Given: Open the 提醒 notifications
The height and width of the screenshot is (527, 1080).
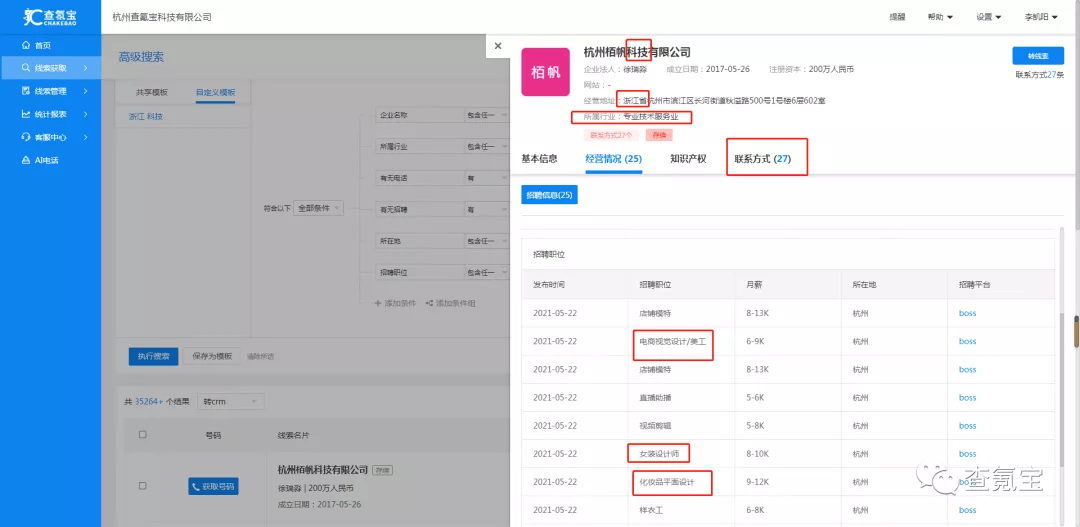Looking at the screenshot, I should click(x=897, y=17).
